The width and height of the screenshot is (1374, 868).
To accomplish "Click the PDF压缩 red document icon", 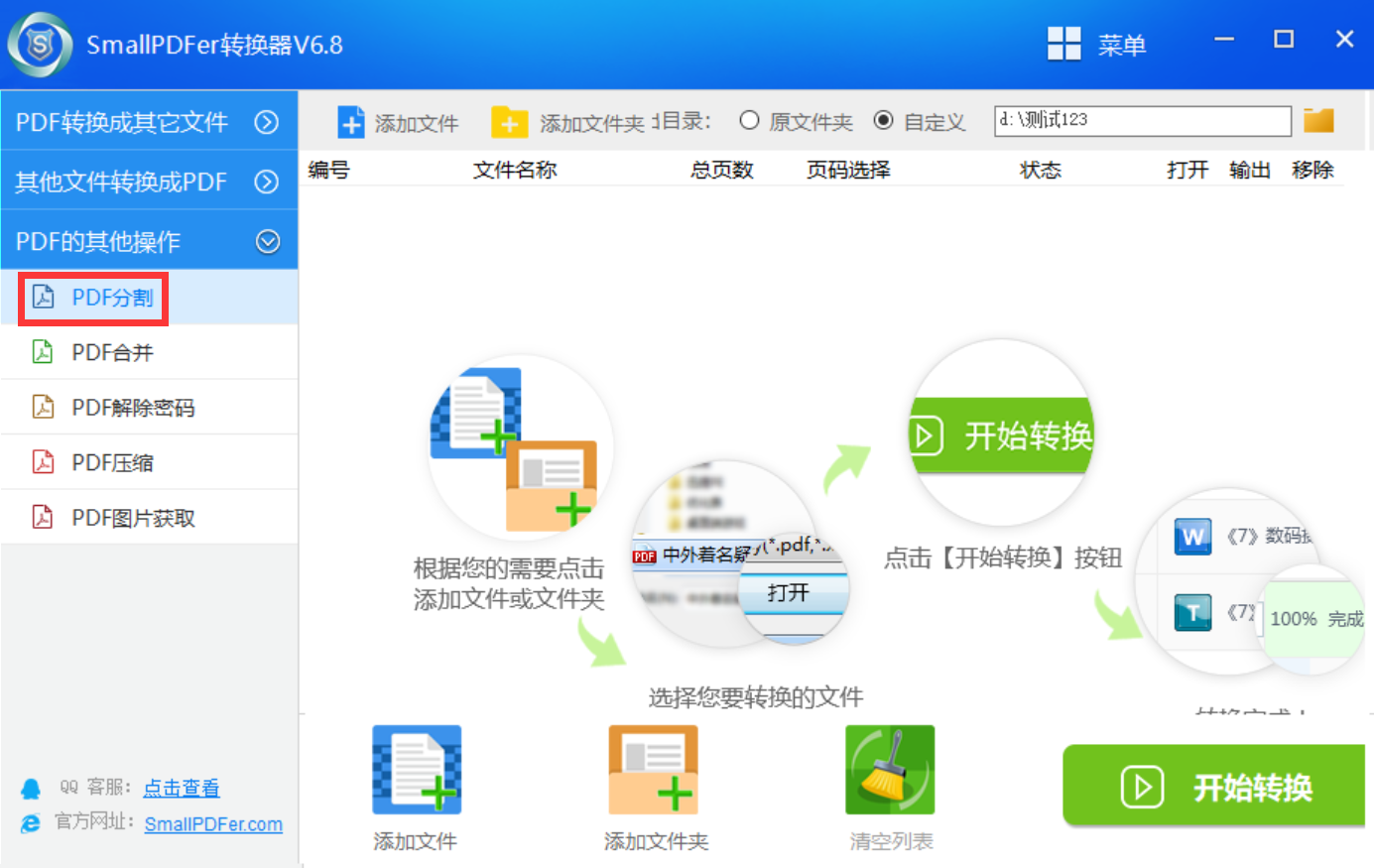I will 43,461.
